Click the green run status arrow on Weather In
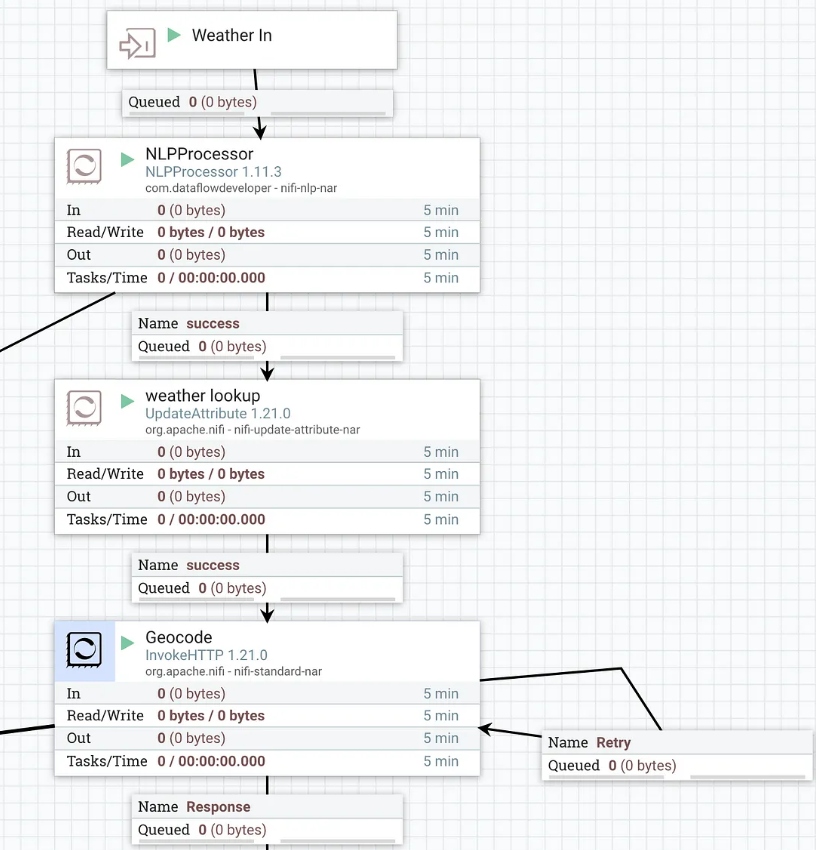The image size is (816, 850). click(174, 35)
